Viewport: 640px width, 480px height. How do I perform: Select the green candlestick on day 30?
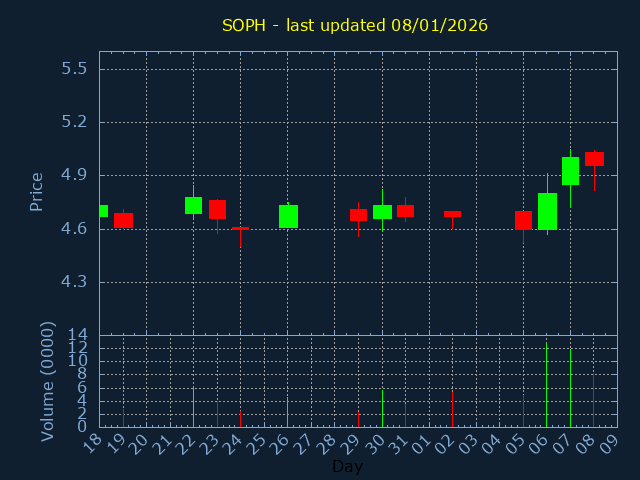point(382,212)
